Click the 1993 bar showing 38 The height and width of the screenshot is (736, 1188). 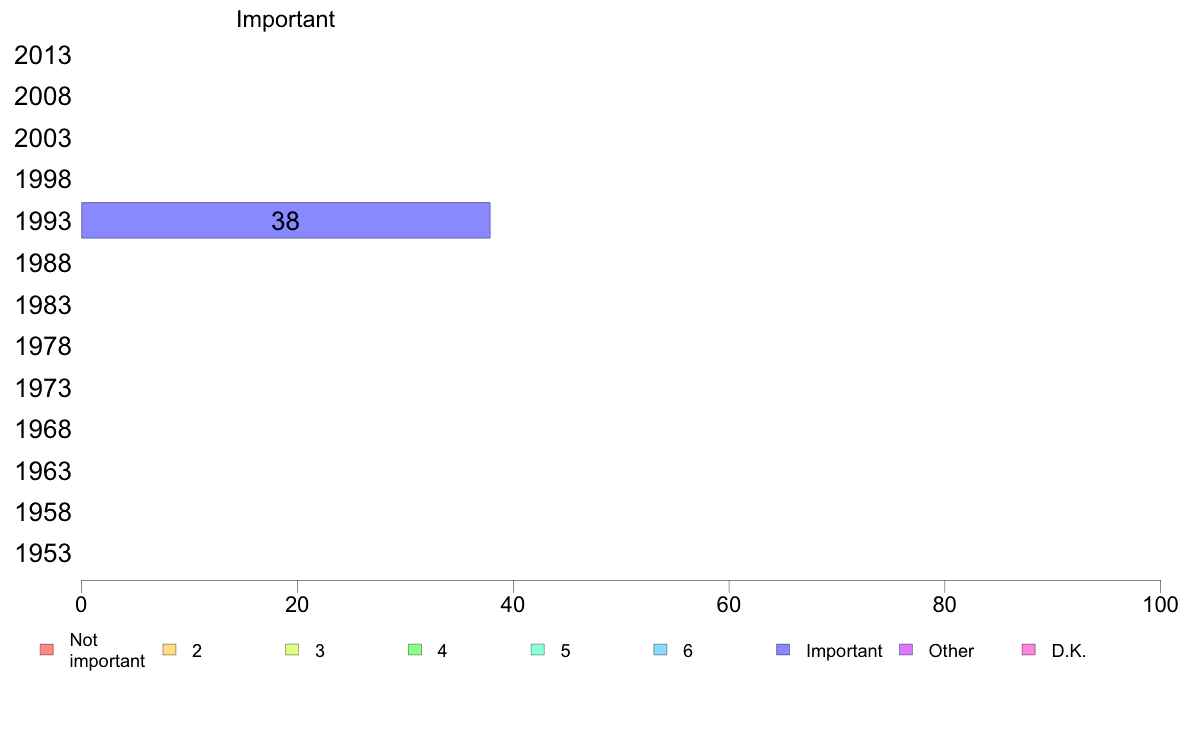pyautogui.click(x=286, y=221)
